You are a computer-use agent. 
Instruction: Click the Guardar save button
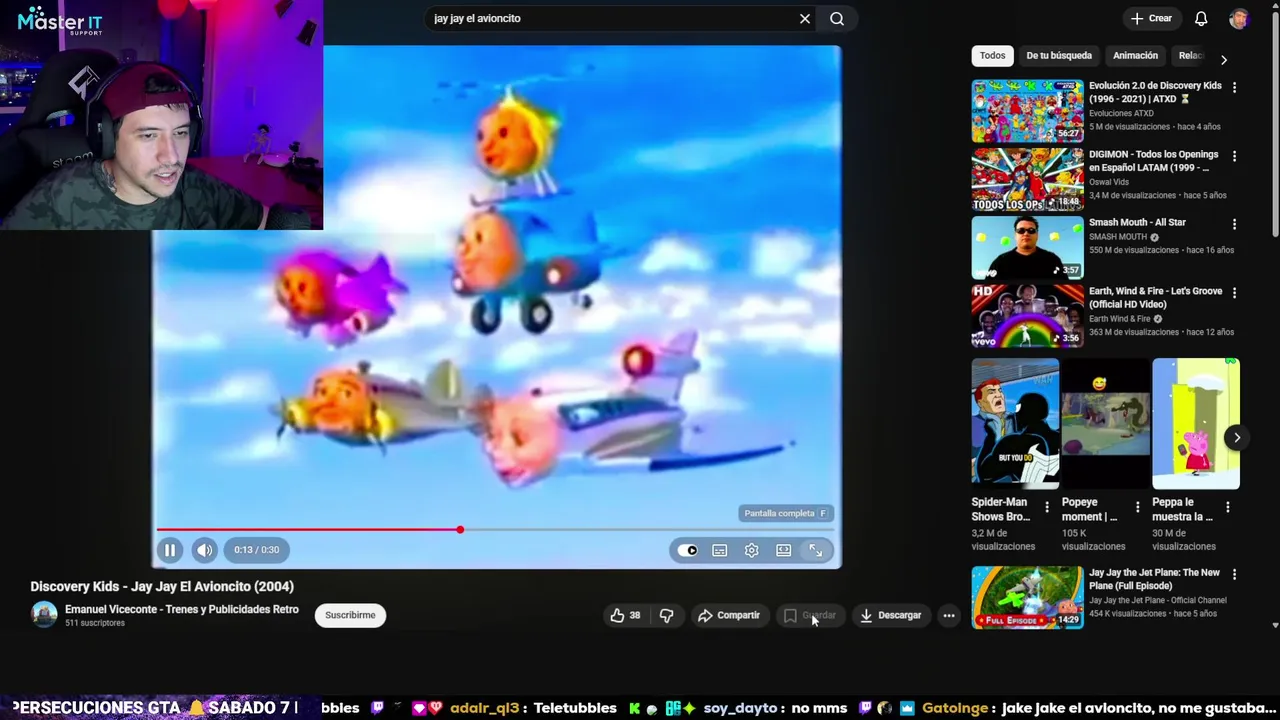click(x=810, y=616)
